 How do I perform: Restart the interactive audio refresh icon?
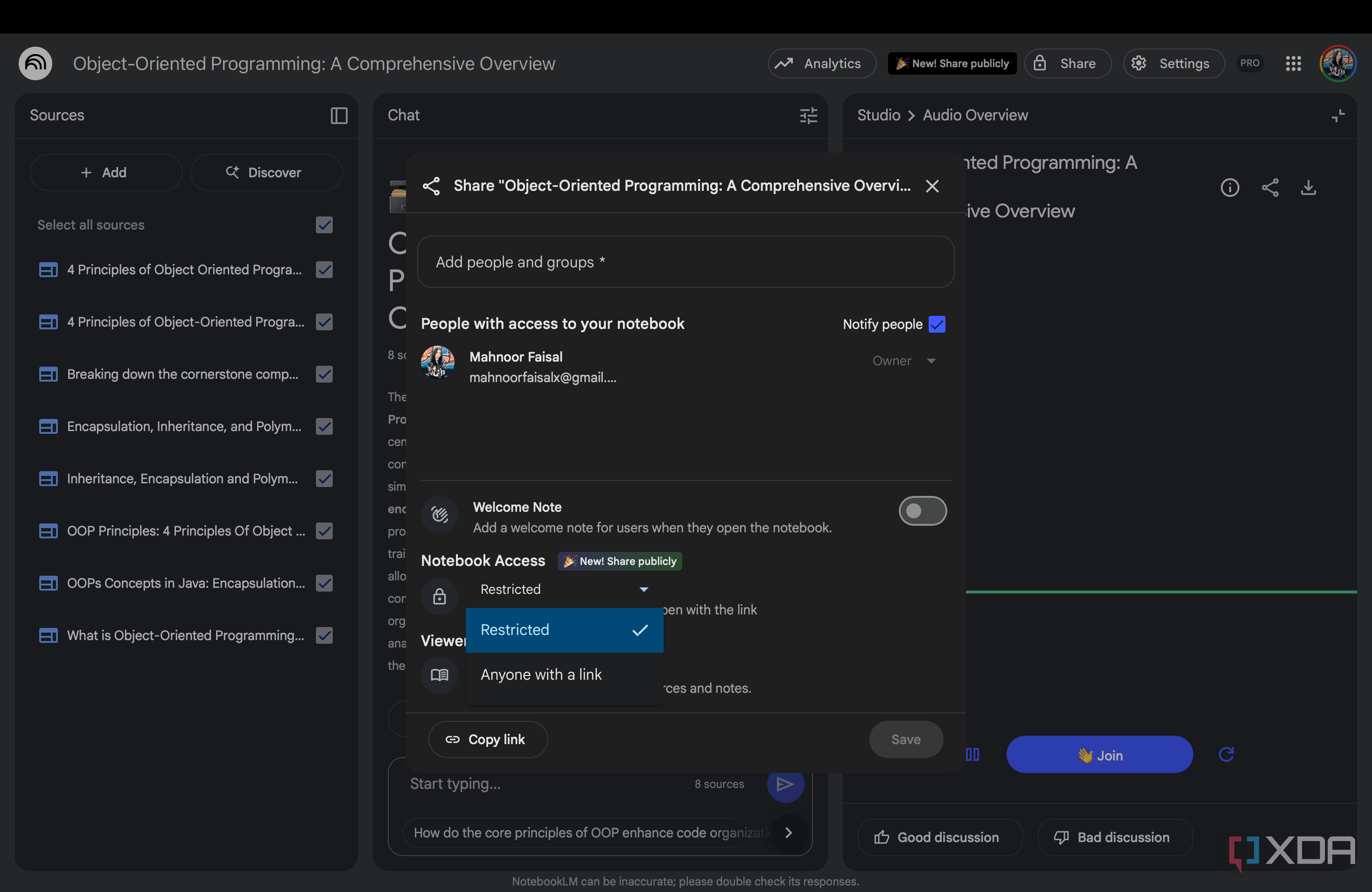[x=1226, y=754]
